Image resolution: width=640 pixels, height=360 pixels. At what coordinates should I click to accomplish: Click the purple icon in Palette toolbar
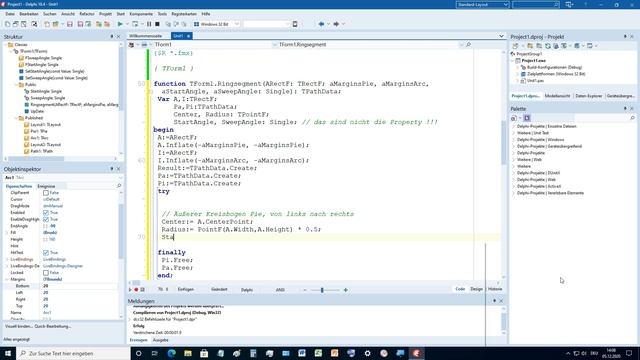(x=527, y=118)
